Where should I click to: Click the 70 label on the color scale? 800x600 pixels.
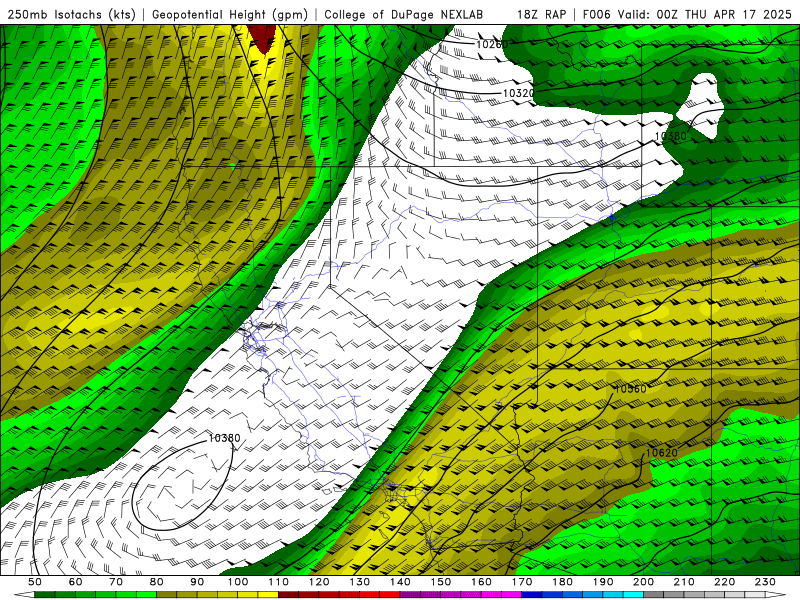tap(116, 582)
